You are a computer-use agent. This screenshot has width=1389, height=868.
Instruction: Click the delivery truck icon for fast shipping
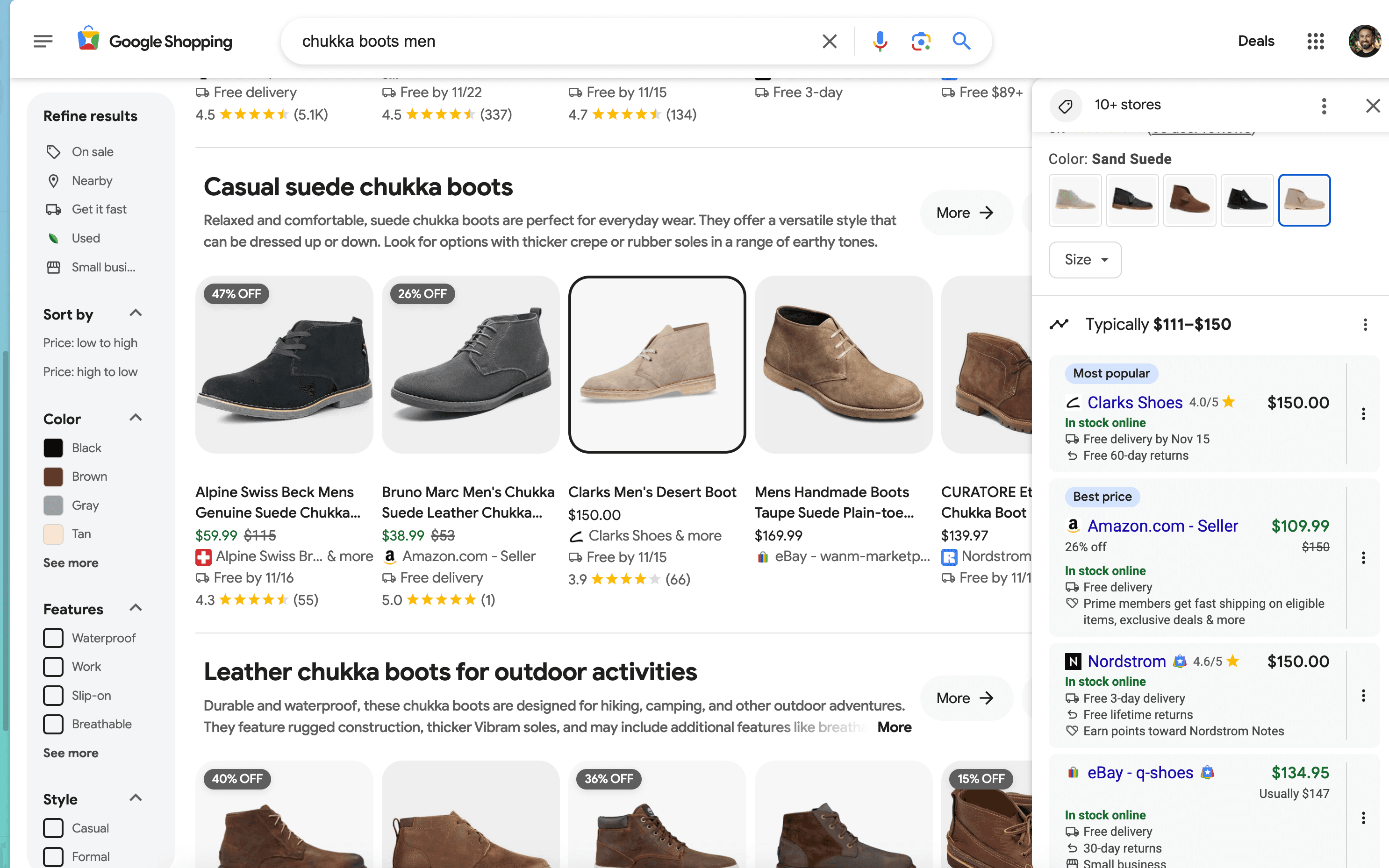tap(54, 209)
